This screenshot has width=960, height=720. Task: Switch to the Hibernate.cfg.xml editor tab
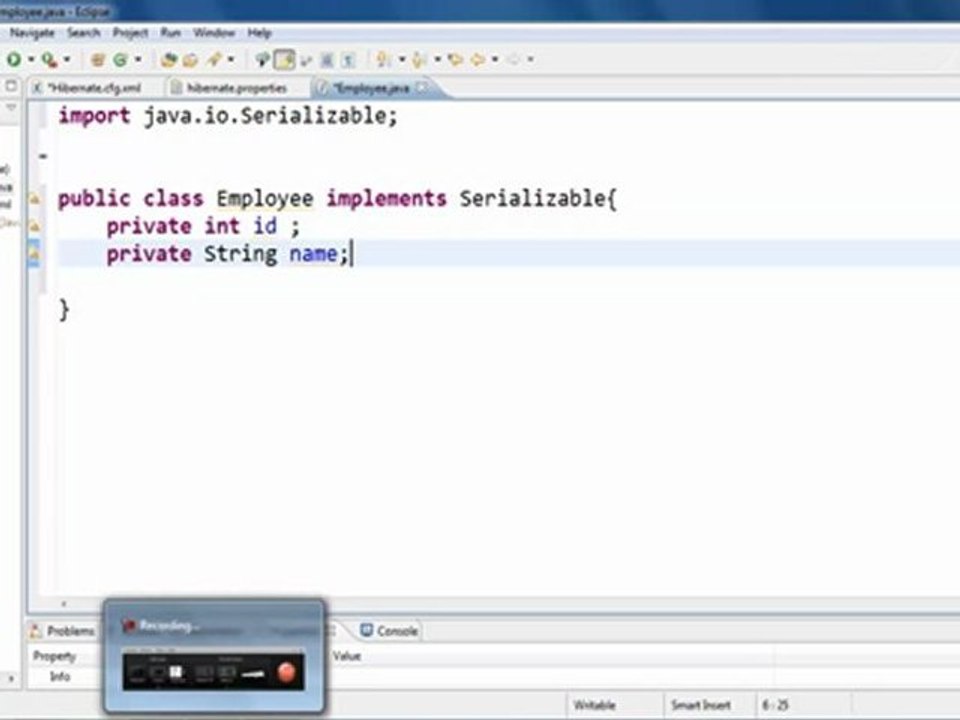(x=94, y=88)
